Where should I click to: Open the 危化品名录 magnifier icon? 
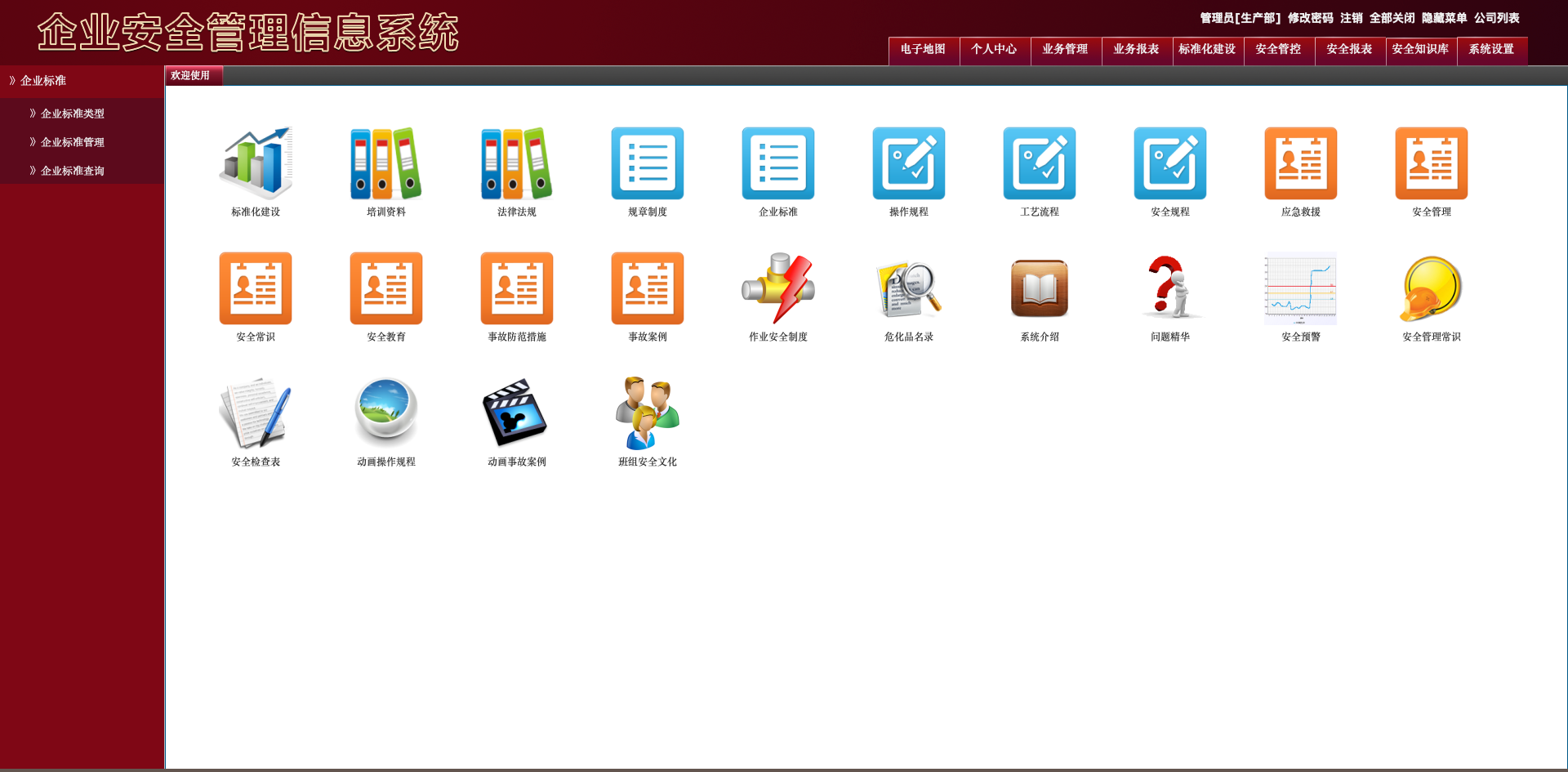pyautogui.click(x=909, y=288)
